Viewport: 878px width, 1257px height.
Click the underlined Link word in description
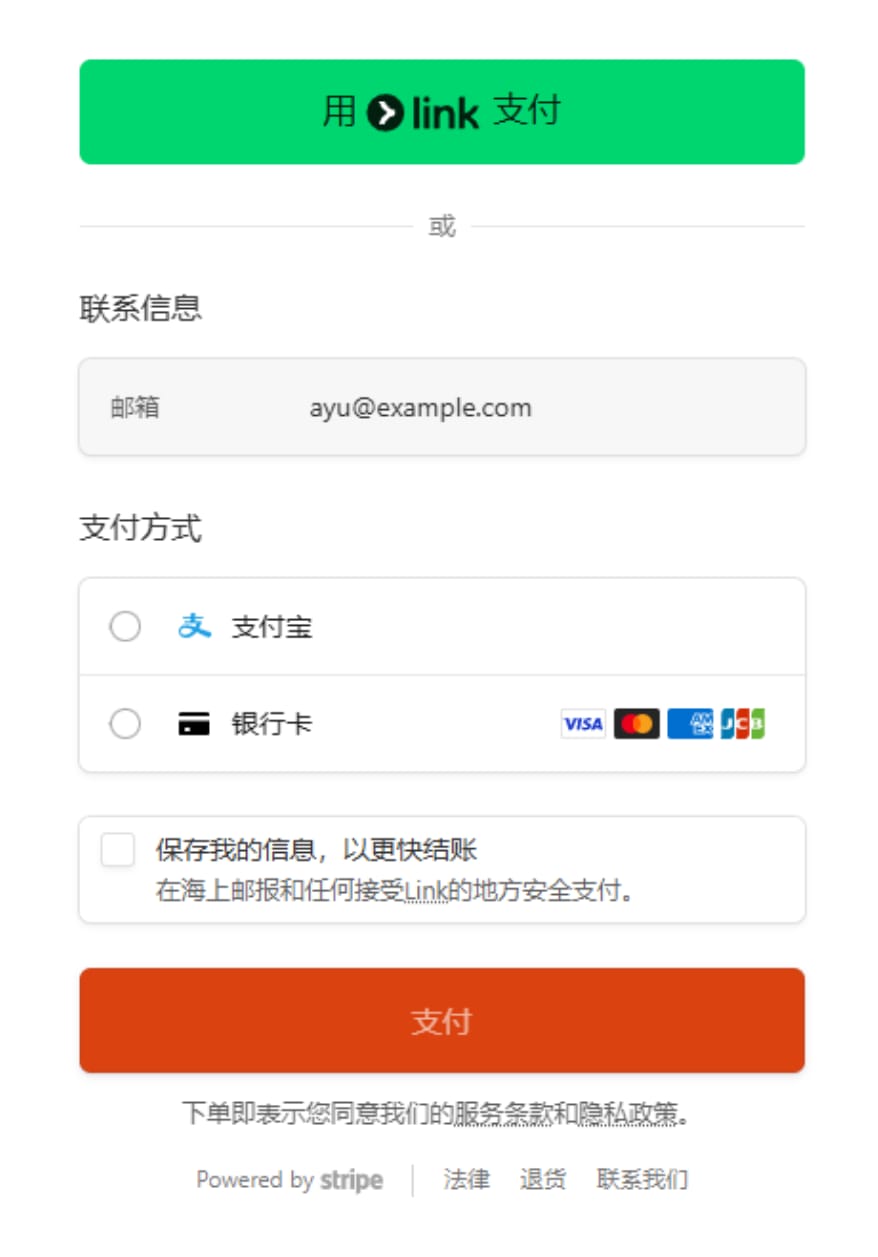[x=426, y=890]
